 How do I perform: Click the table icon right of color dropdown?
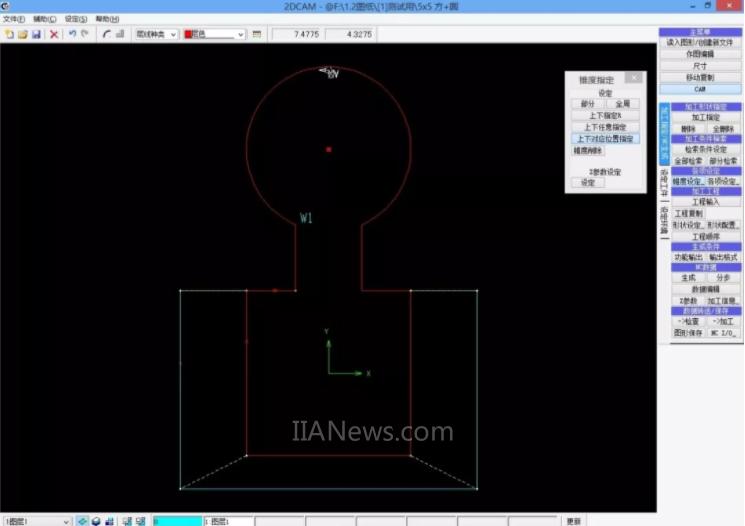click(x=257, y=34)
